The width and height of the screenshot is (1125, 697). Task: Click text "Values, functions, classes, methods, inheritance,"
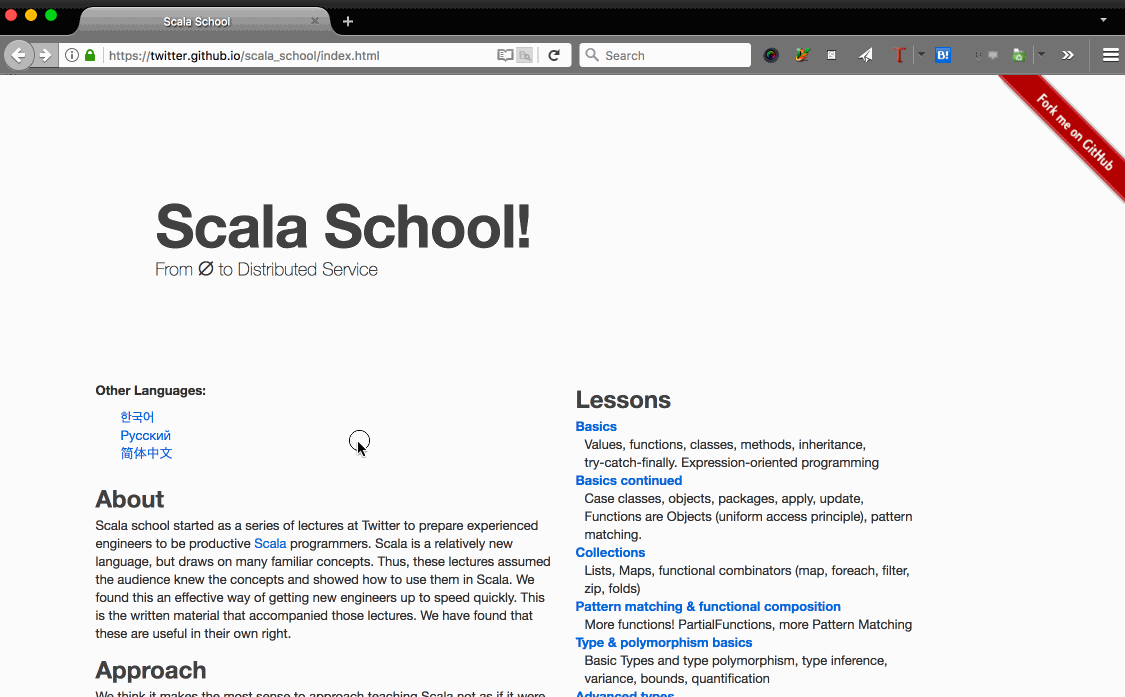point(725,444)
